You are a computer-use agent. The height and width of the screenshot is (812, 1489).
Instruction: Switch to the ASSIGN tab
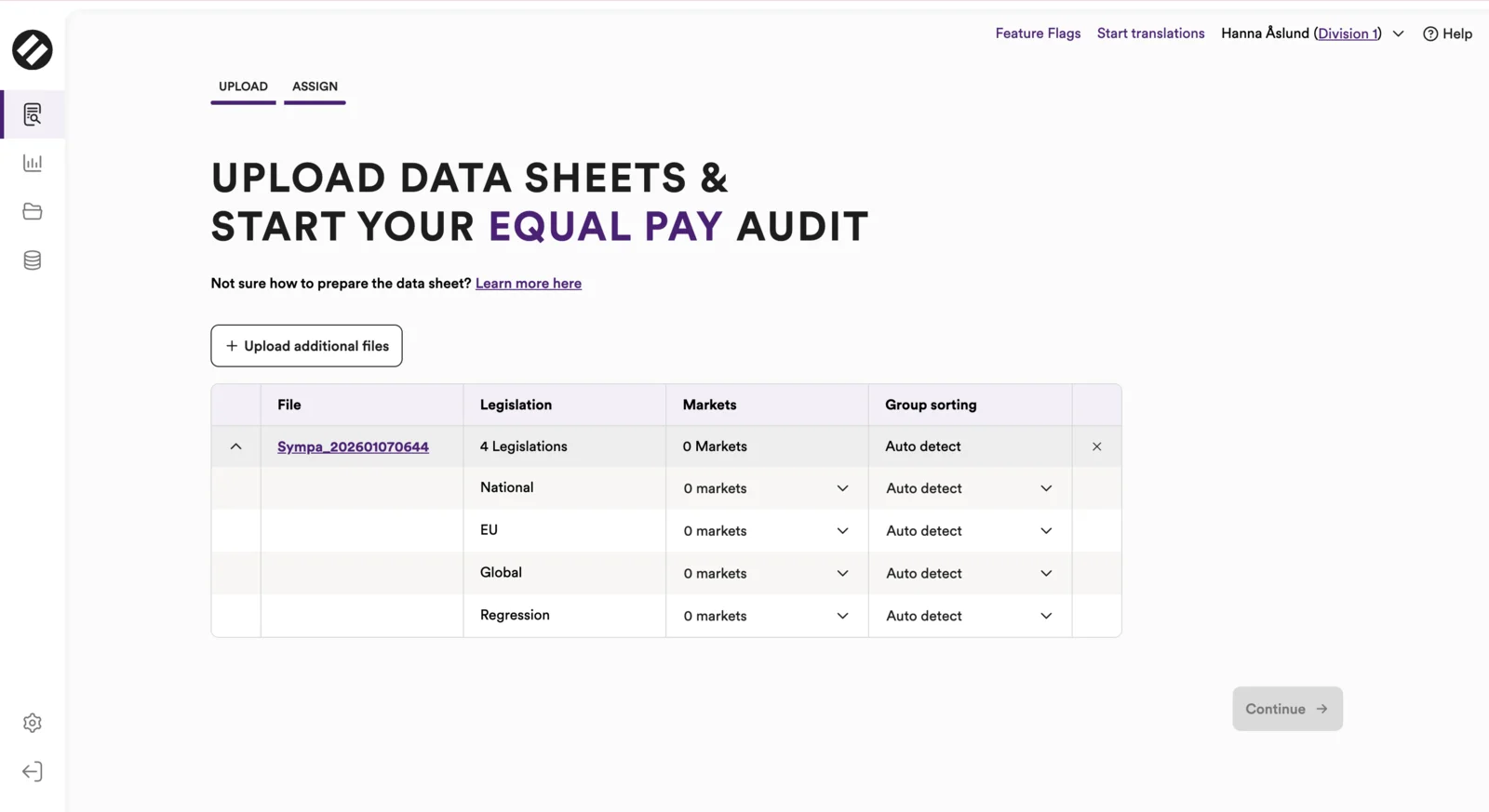click(315, 87)
